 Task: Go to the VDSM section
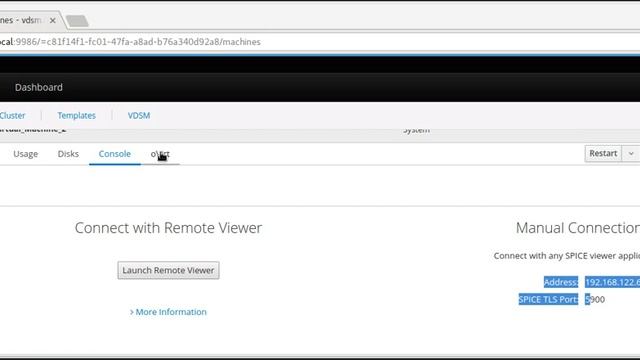pyautogui.click(x=139, y=116)
